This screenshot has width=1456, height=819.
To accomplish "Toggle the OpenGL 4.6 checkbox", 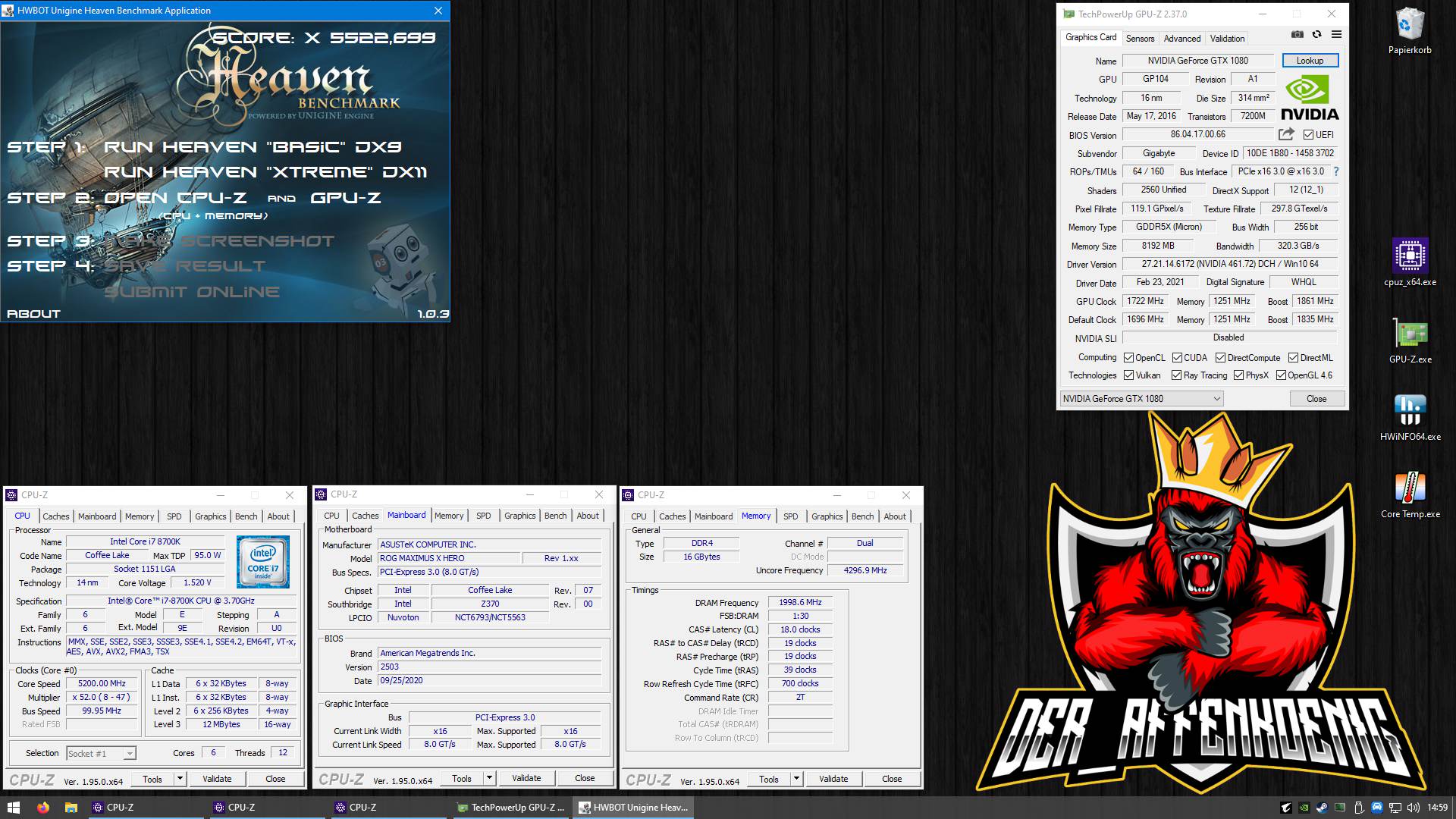I will pos(1281,375).
